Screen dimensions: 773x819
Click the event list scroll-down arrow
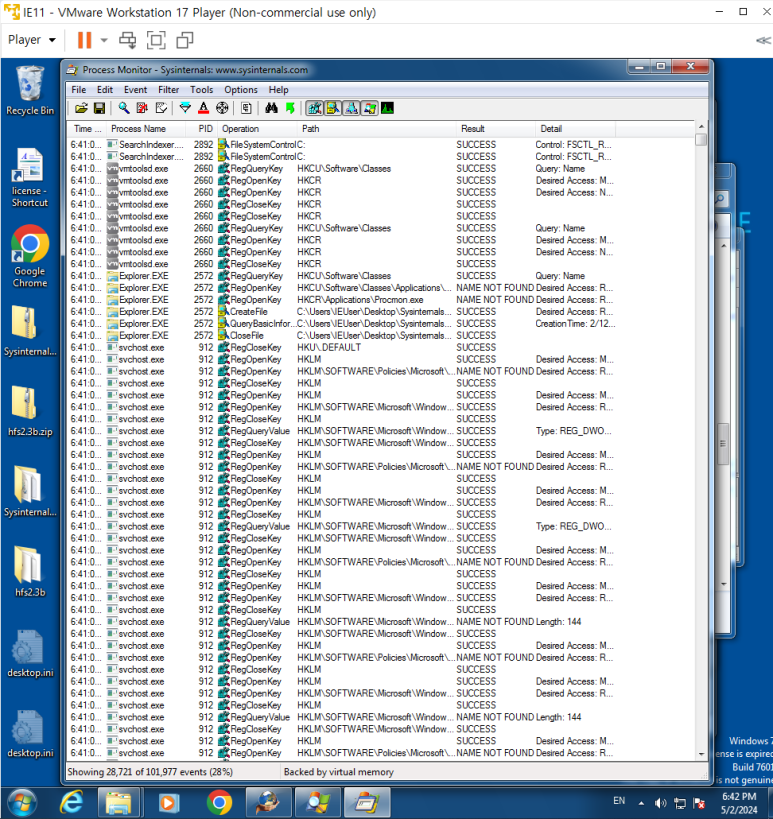pyautogui.click(x=701, y=754)
